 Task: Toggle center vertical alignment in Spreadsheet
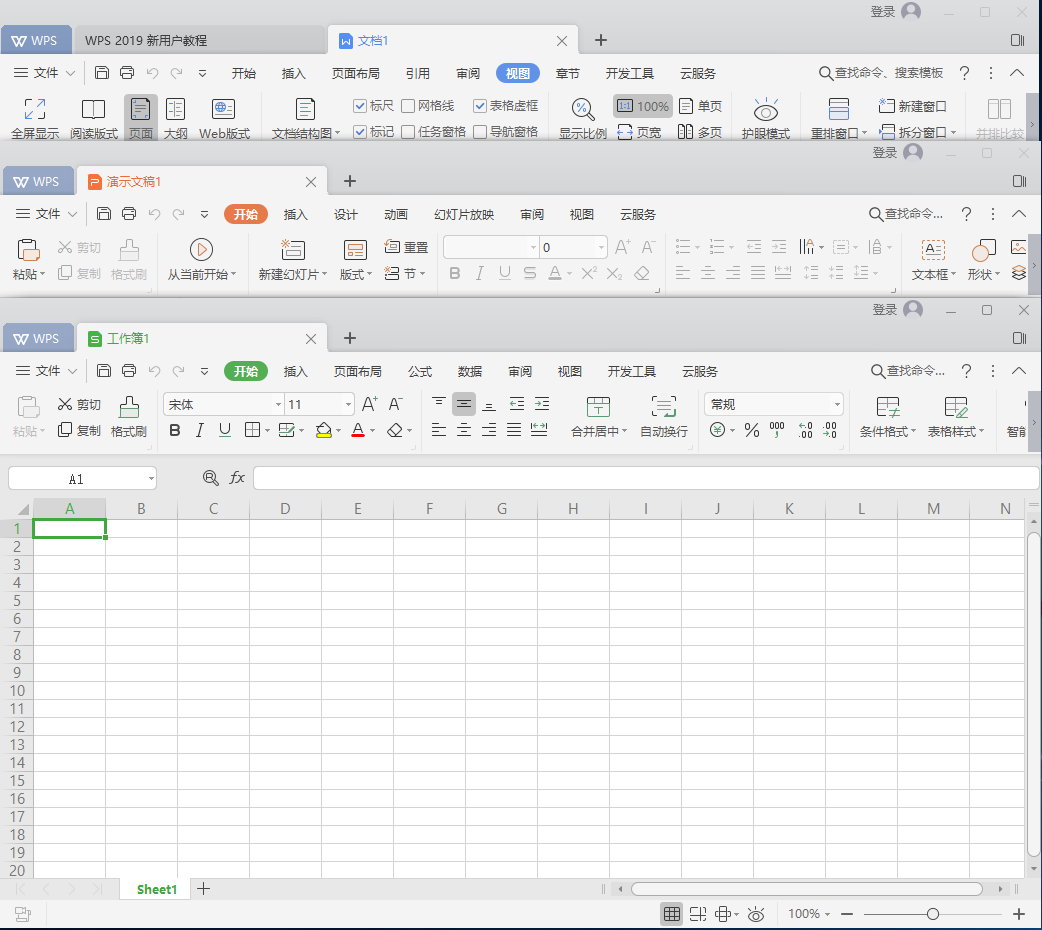(464, 404)
